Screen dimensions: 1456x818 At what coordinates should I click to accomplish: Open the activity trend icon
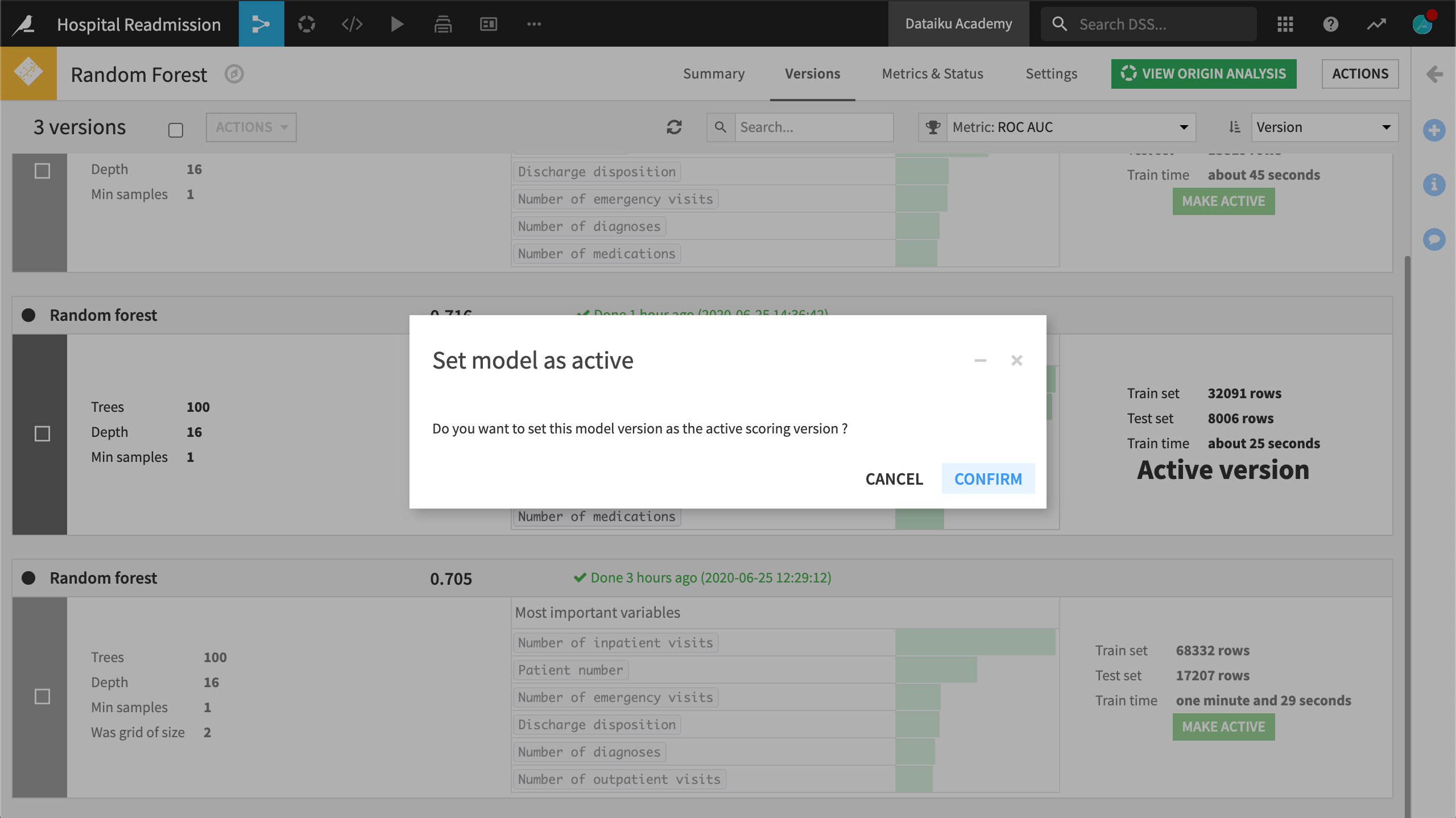point(1376,24)
